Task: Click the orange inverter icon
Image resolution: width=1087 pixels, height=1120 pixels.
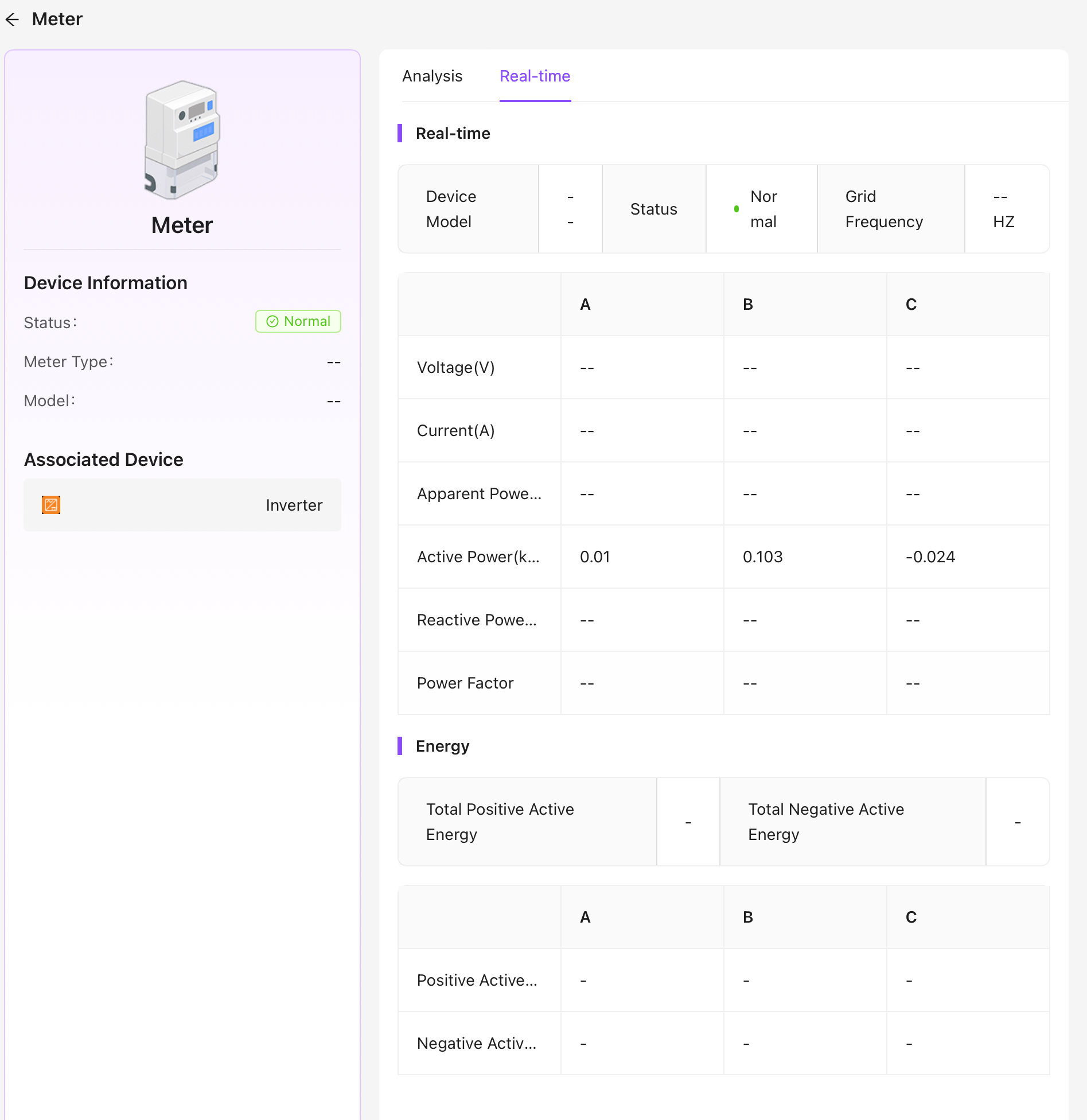Action: [x=51, y=505]
